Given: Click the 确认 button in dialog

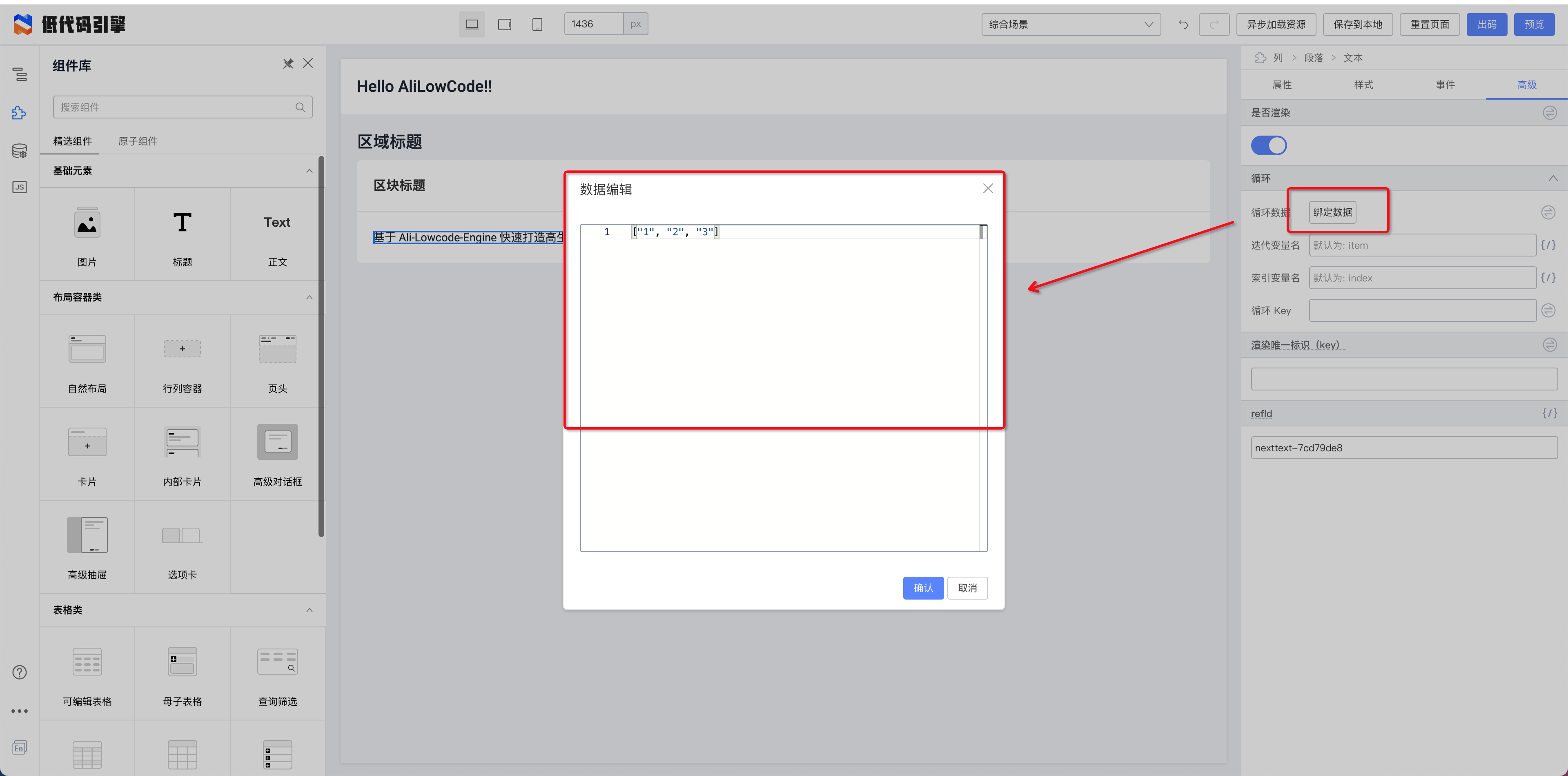Looking at the screenshot, I should click(x=923, y=588).
